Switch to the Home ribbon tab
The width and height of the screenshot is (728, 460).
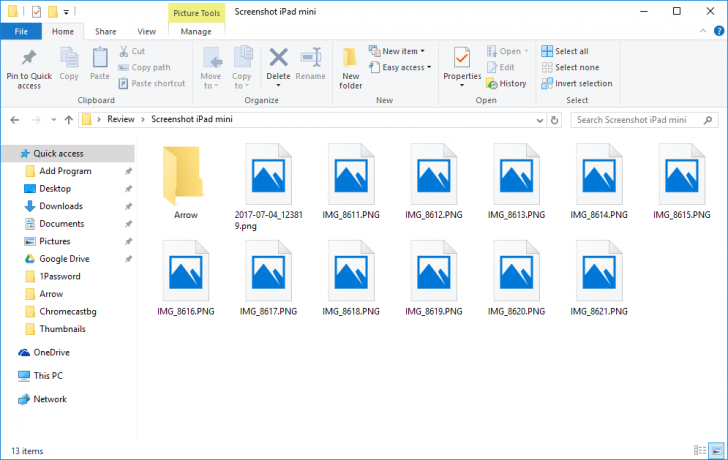point(63,32)
